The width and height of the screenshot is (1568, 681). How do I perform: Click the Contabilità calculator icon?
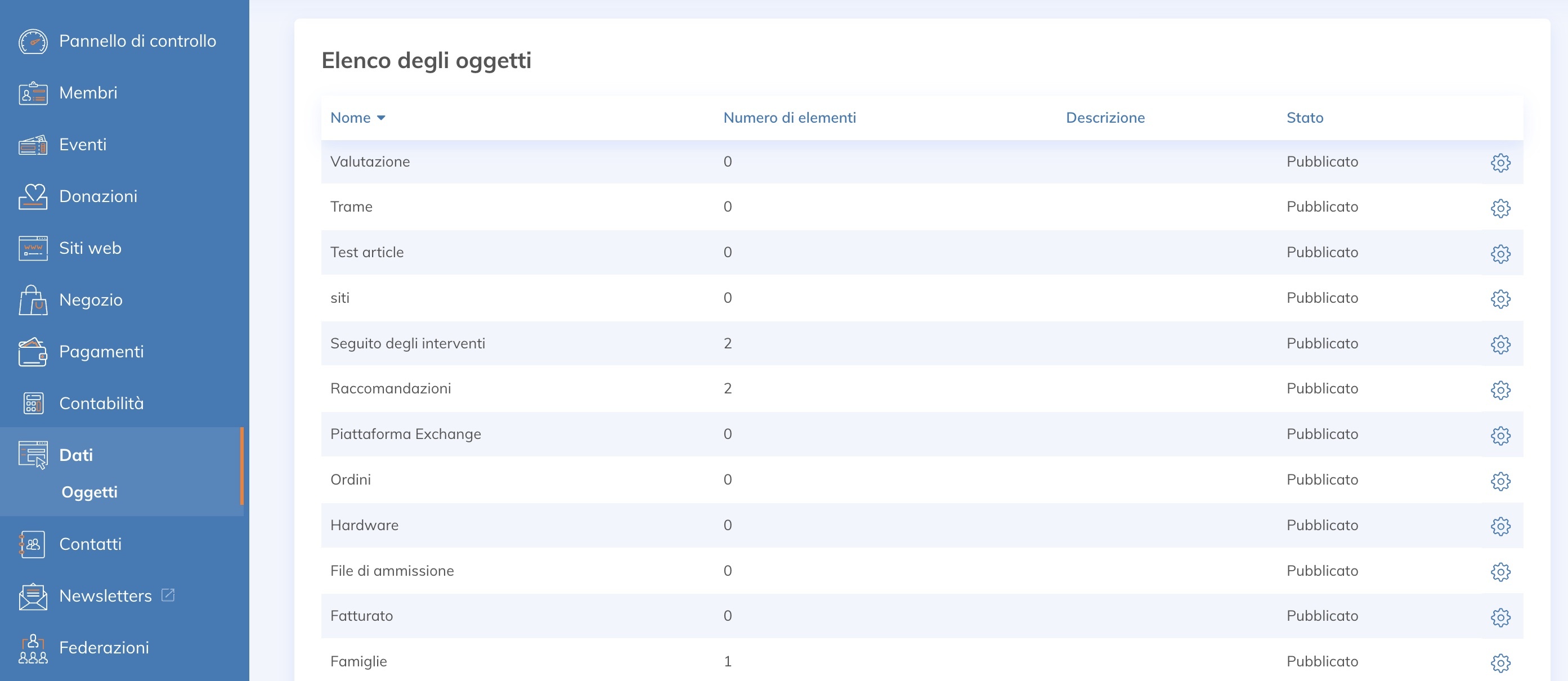point(33,404)
